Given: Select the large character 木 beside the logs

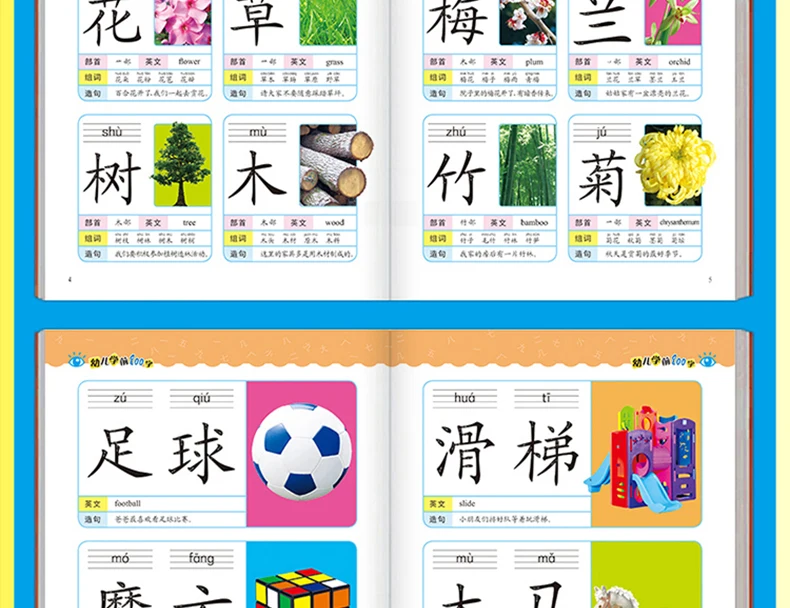Looking at the screenshot, I should [257, 179].
